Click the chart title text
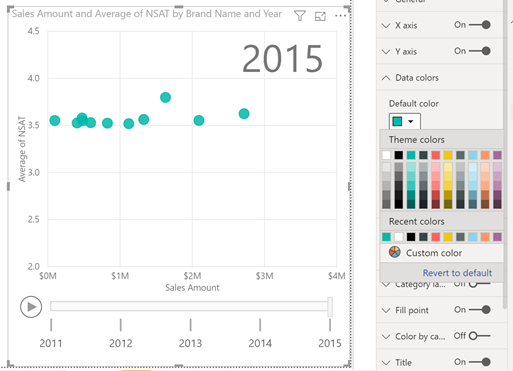The width and height of the screenshot is (513, 371). [147, 14]
